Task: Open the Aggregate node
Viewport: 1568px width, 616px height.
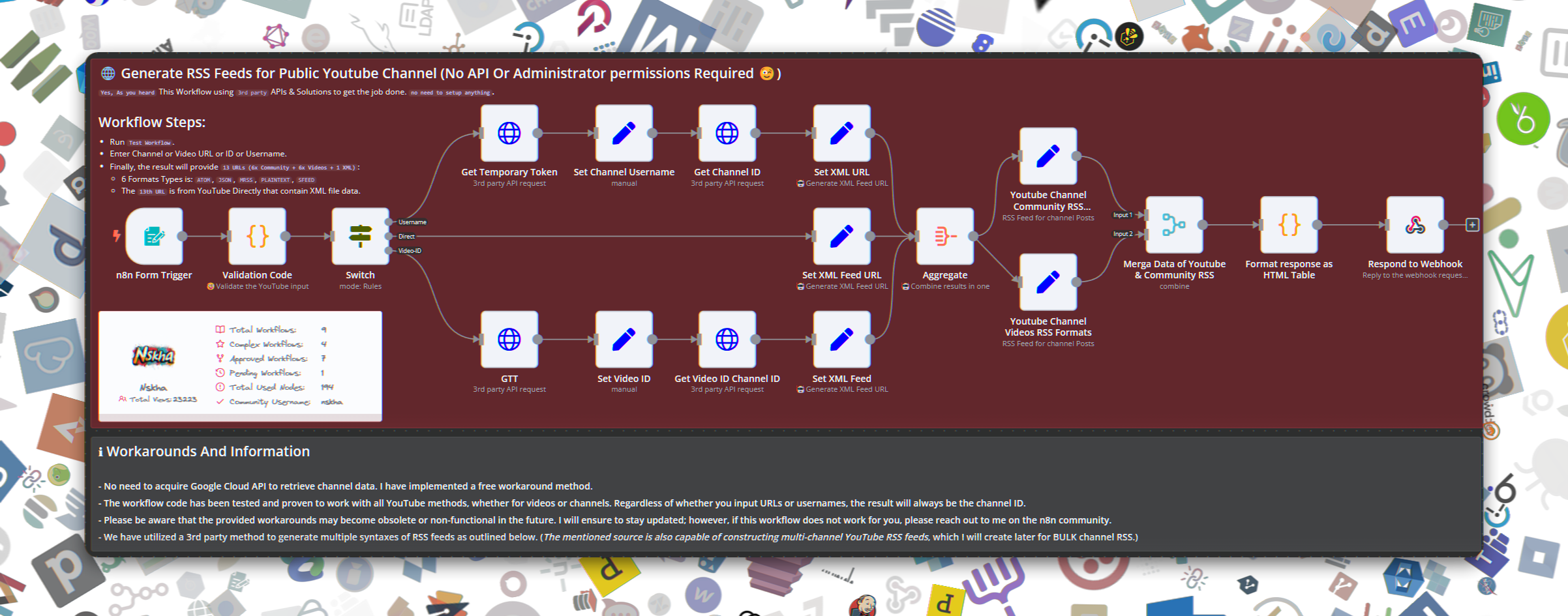Action: (x=944, y=236)
